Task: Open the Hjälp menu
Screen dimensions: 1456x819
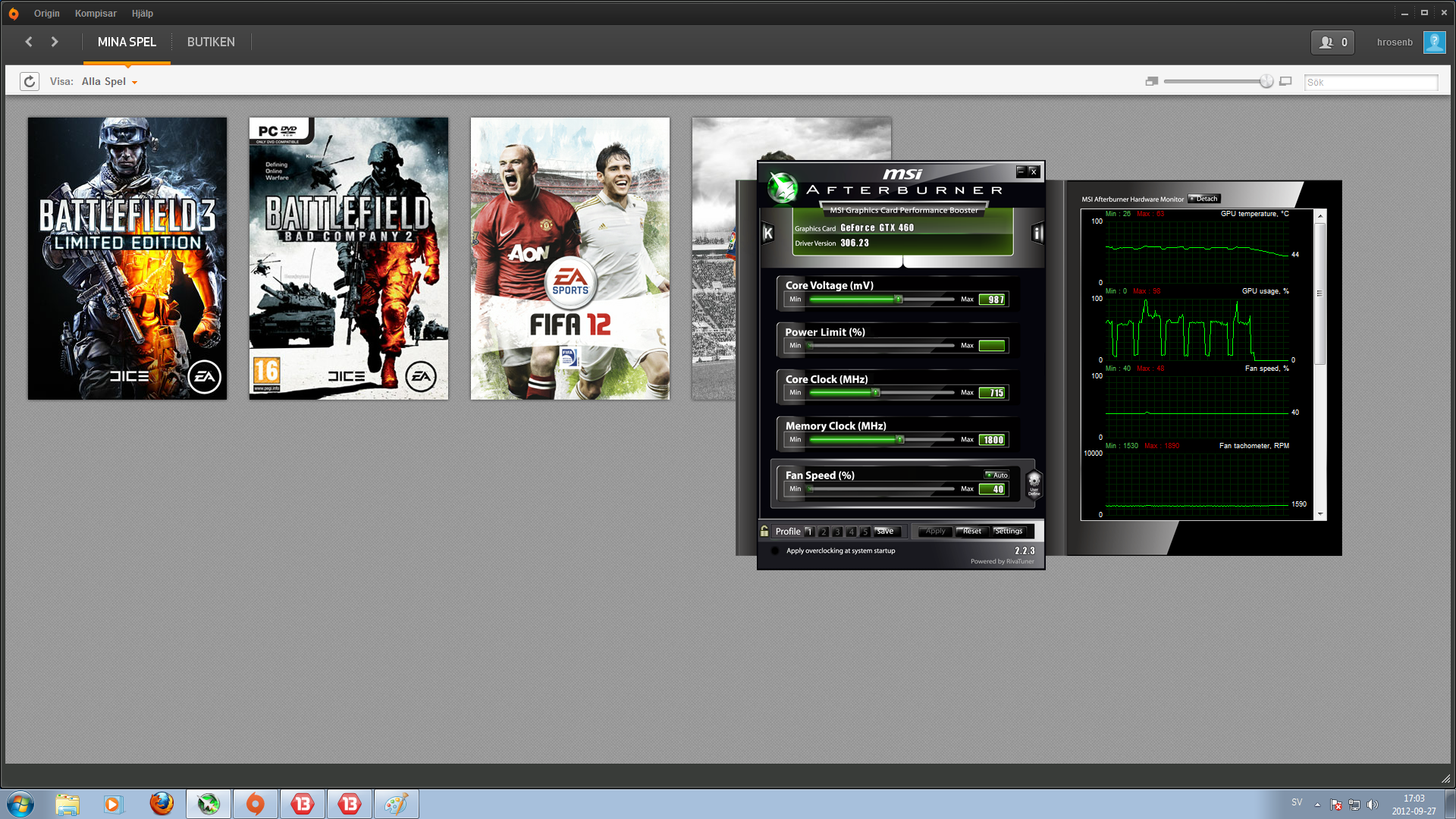Action: 142,14
